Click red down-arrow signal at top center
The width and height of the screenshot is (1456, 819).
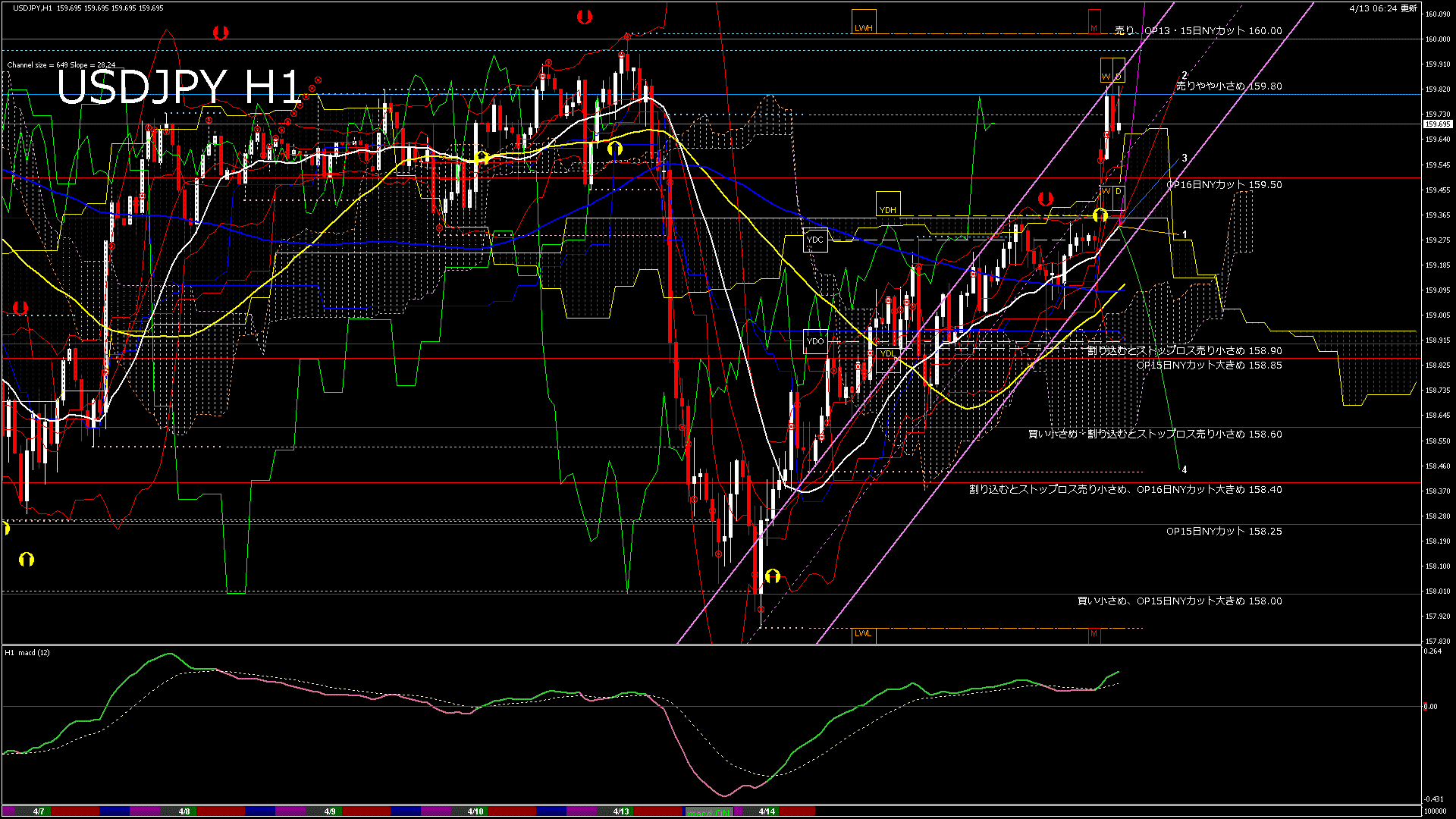(x=584, y=17)
